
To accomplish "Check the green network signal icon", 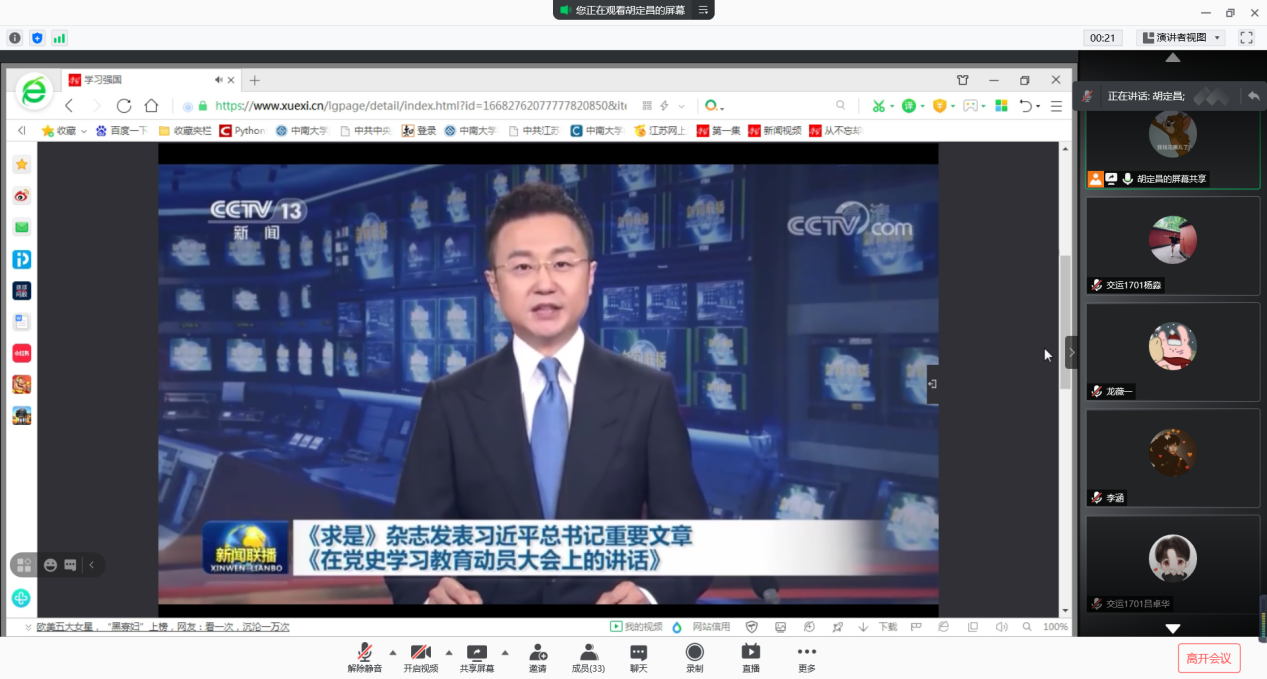I will [x=59, y=38].
